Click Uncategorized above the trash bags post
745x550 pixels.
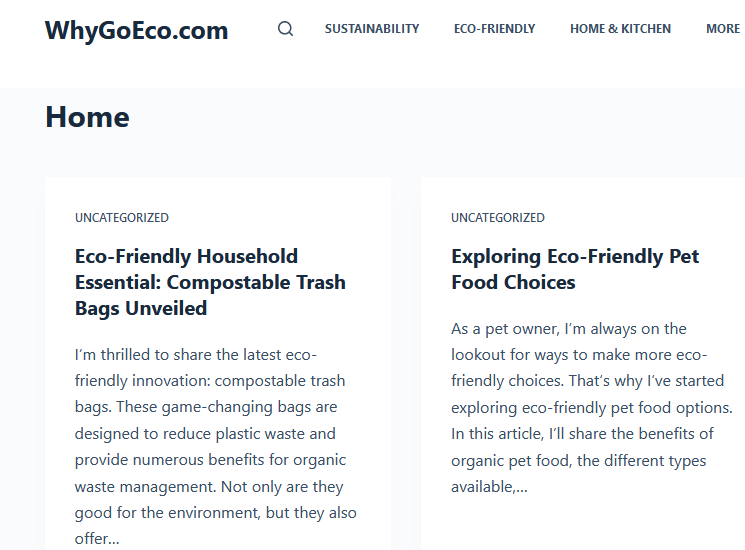point(122,218)
